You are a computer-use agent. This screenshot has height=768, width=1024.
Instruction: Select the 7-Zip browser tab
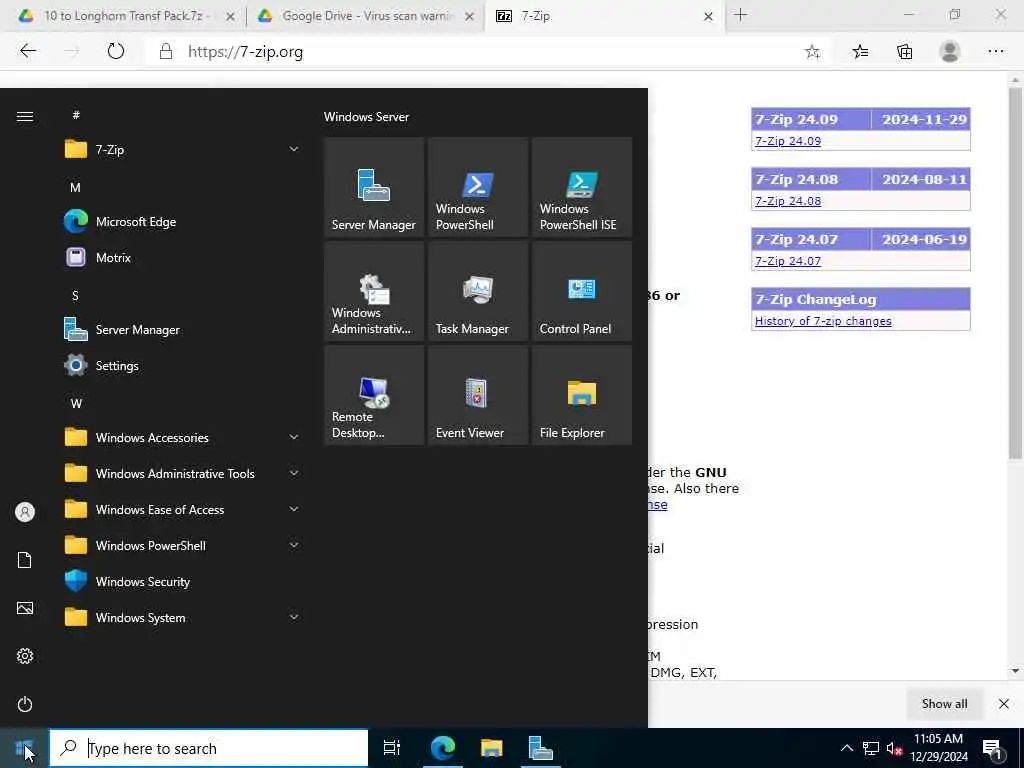click(603, 16)
